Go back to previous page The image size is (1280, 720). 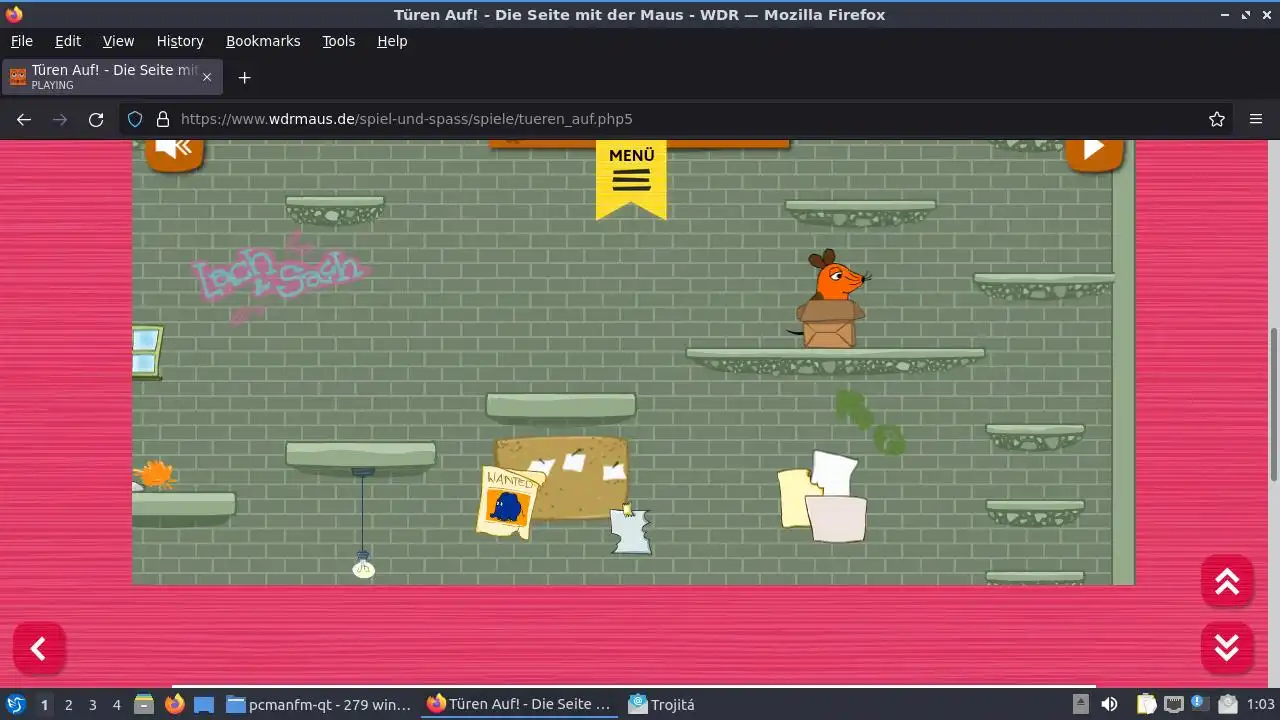pyautogui.click(x=24, y=119)
